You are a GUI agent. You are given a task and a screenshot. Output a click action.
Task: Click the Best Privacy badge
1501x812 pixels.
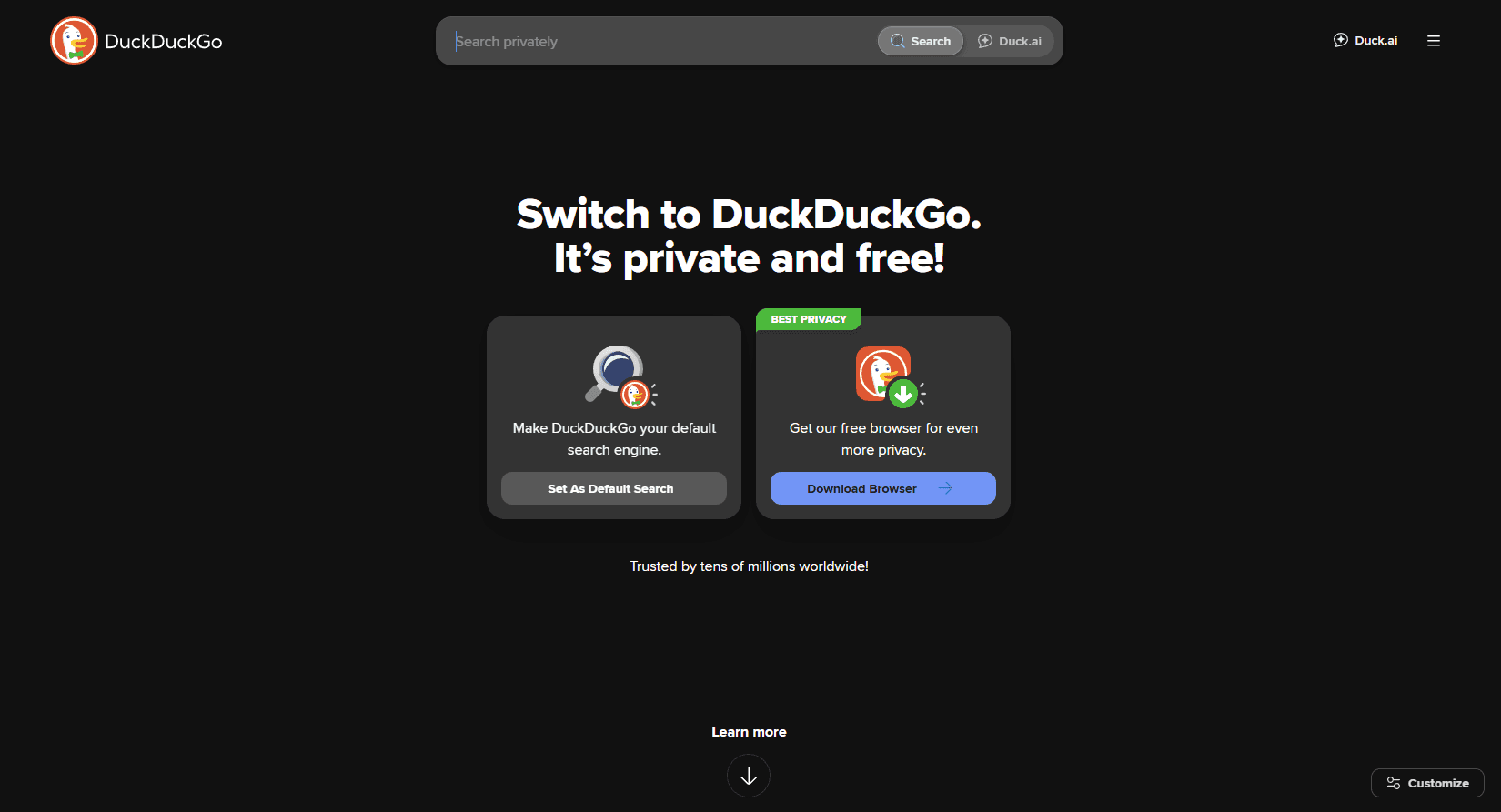[x=809, y=319]
